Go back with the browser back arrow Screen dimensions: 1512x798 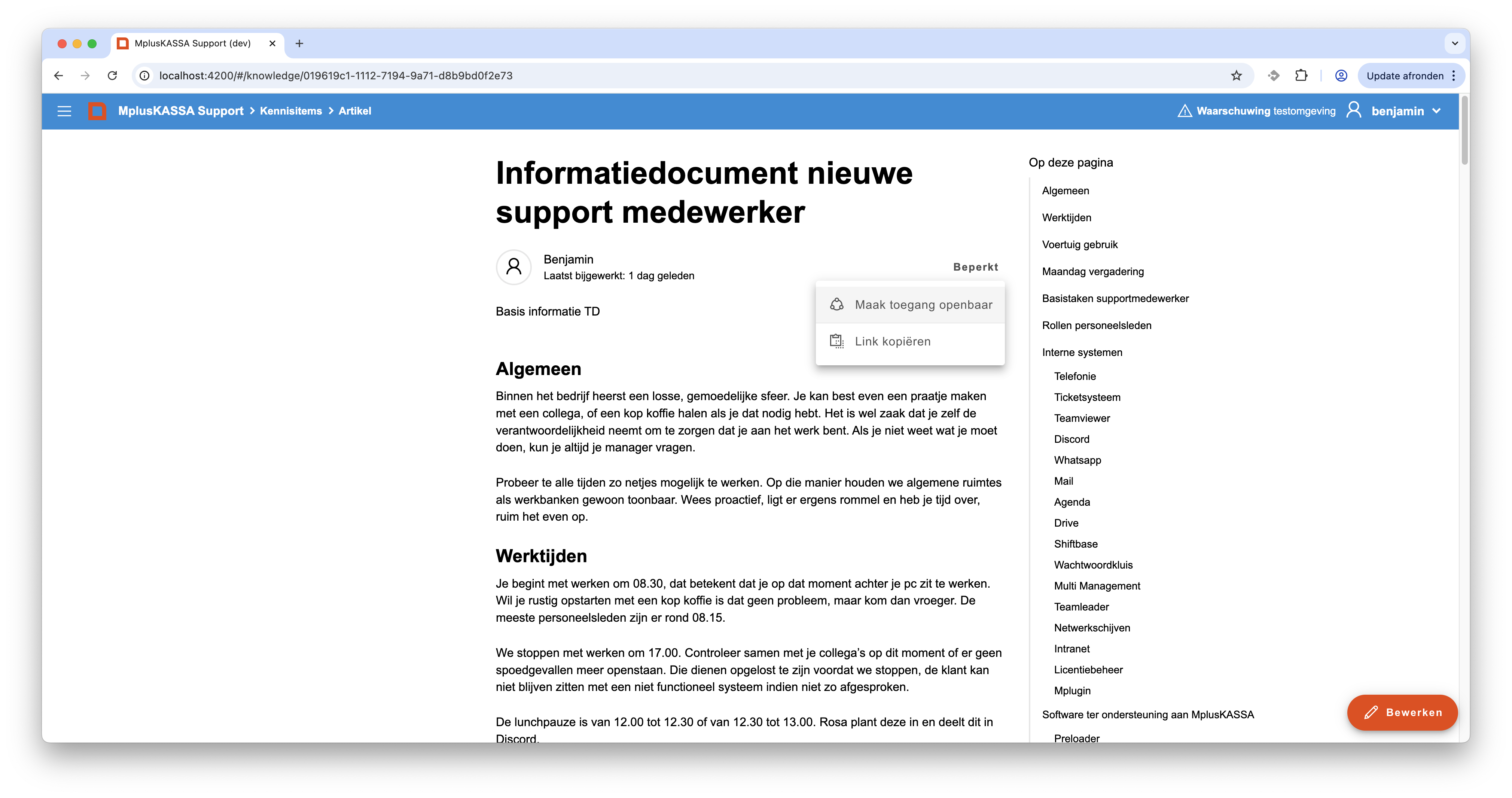tap(58, 76)
